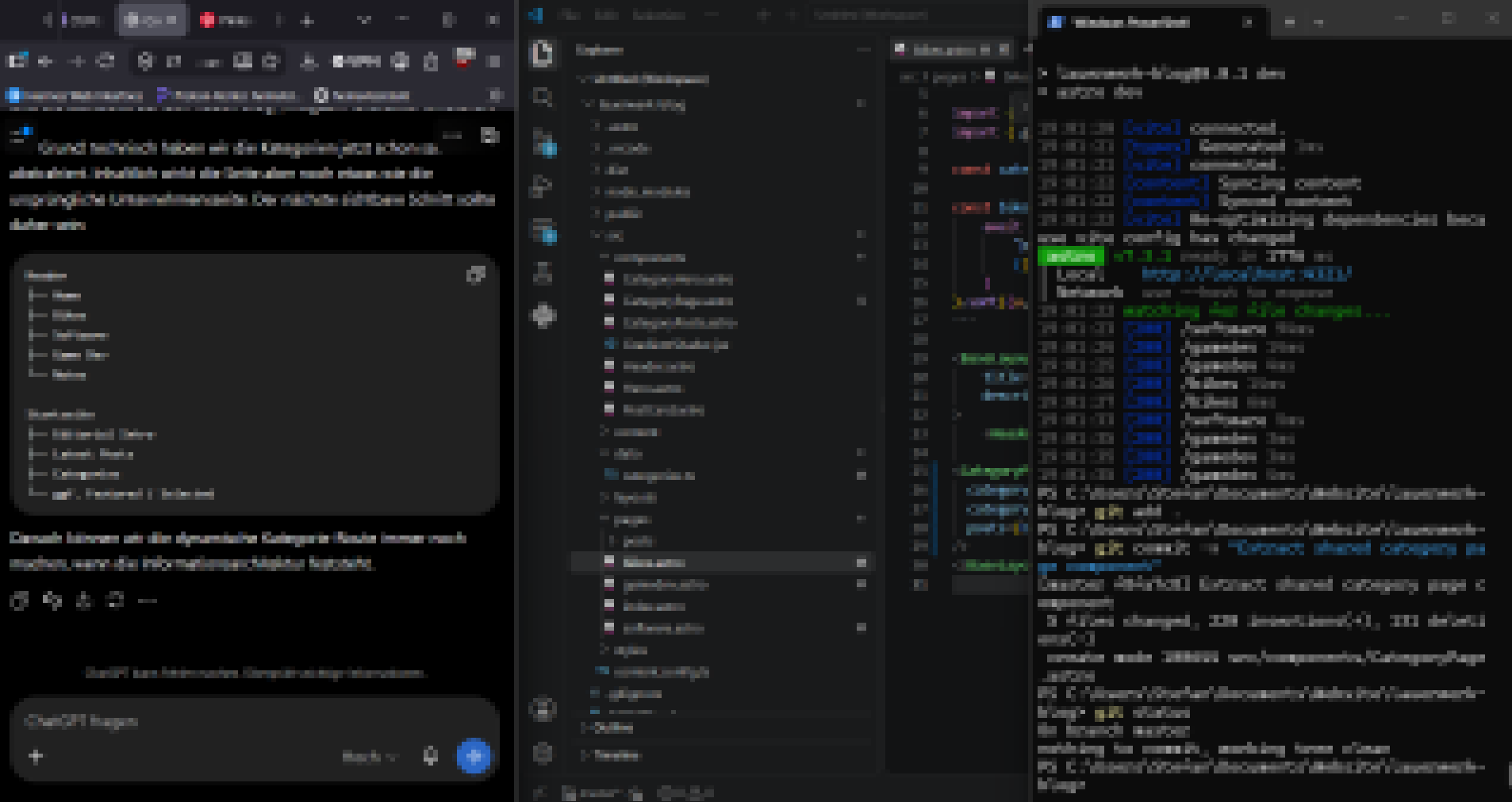The height and width of the screenshot is (802, 1512).
Task: Open the Search view in VS Code
Action: [543, 98]
